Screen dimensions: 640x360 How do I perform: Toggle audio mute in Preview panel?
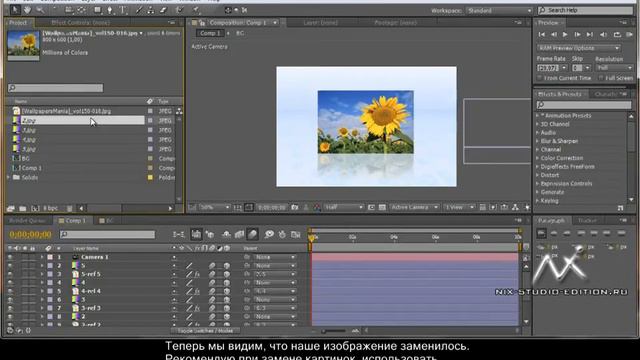603,35
